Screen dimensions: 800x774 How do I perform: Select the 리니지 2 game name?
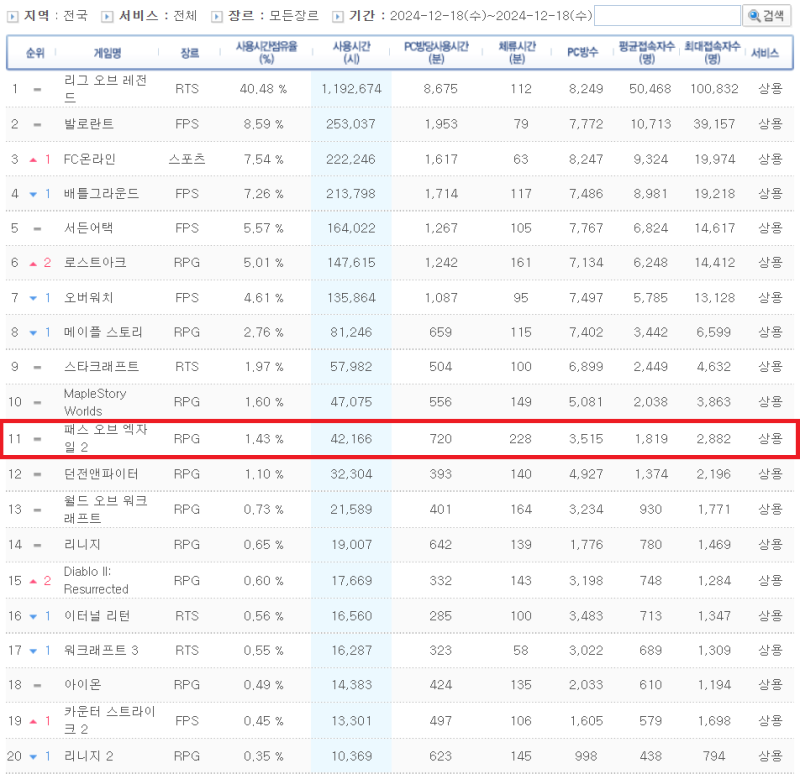click(89, 756)
